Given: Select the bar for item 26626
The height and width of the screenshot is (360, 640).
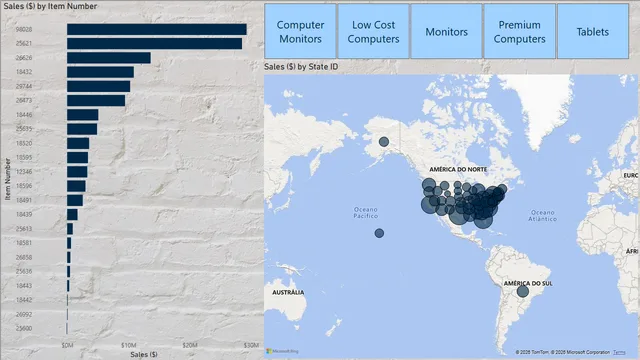Looking at the screenshot, I should (x=109, y=58).
